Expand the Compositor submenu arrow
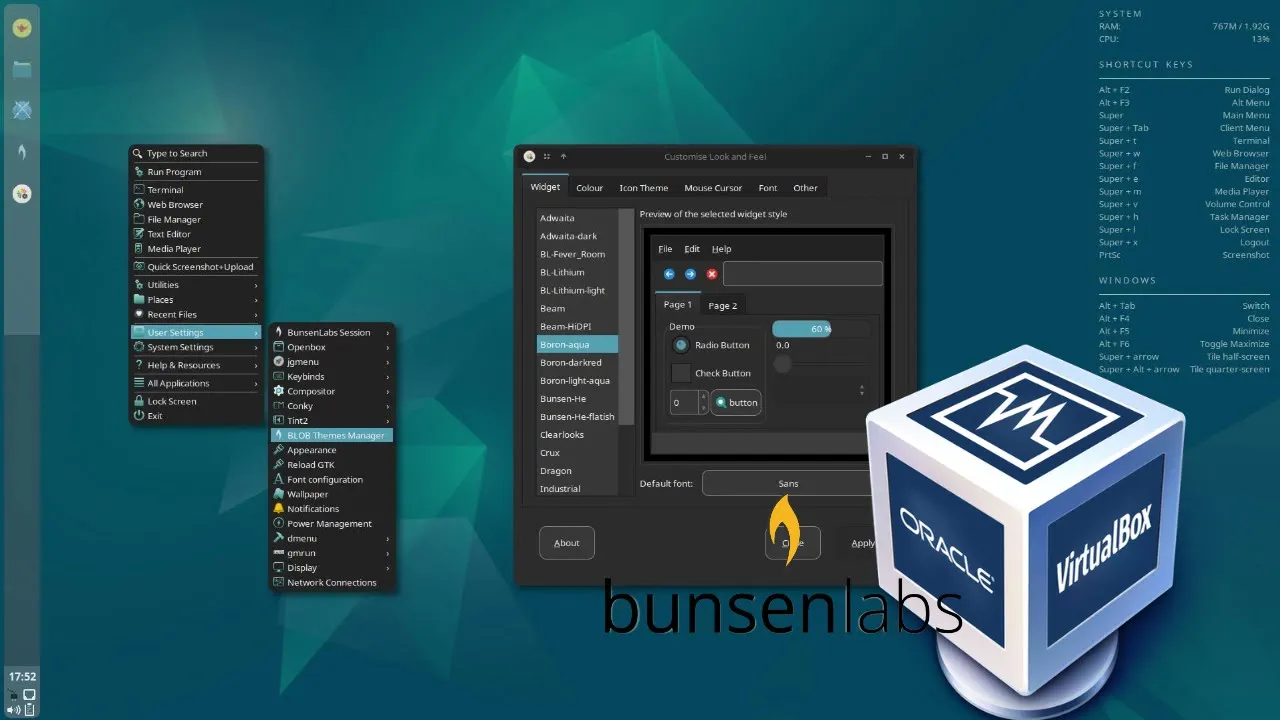The height and width of the screenshot is (720, 1280). [388, 391]
